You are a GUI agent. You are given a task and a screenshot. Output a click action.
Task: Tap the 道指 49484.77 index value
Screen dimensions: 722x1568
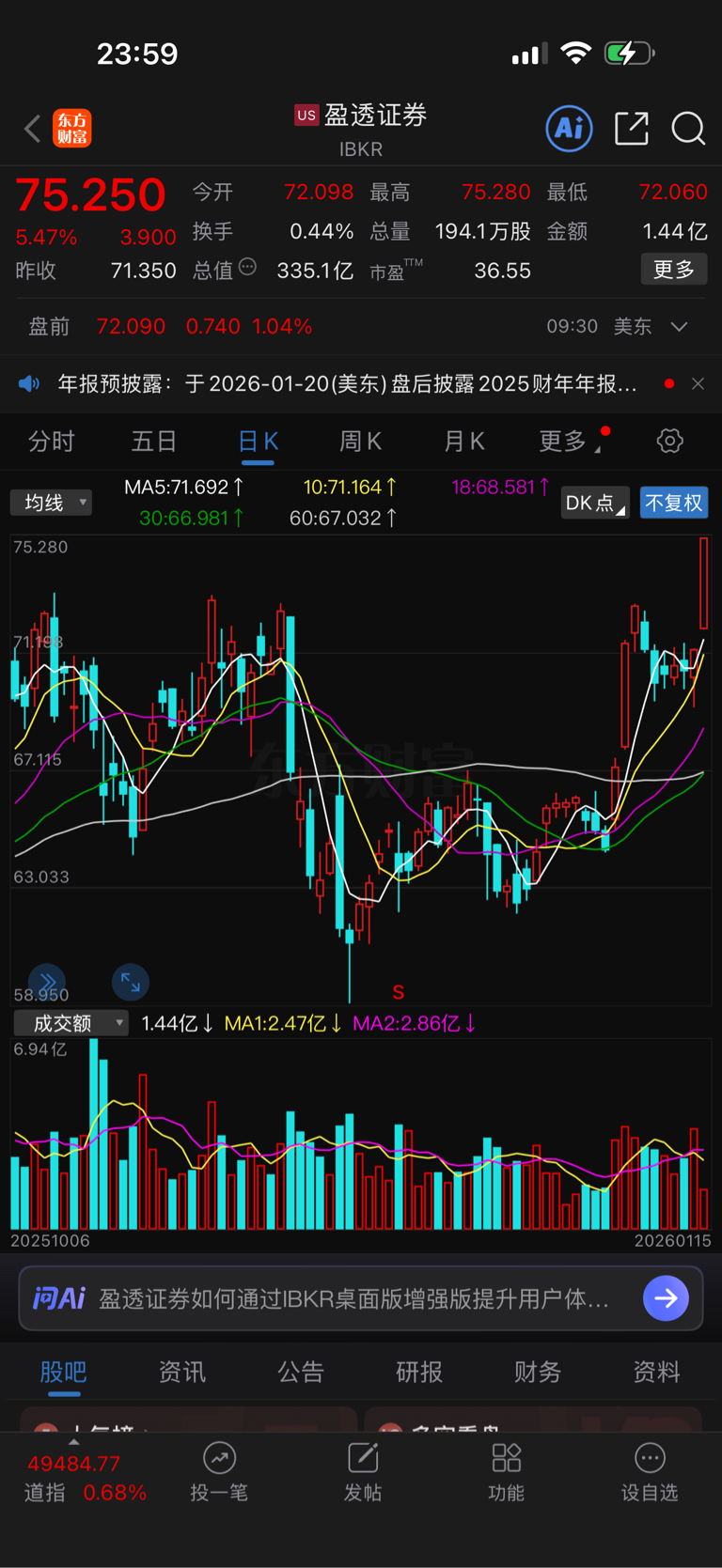click(73, 1464)
